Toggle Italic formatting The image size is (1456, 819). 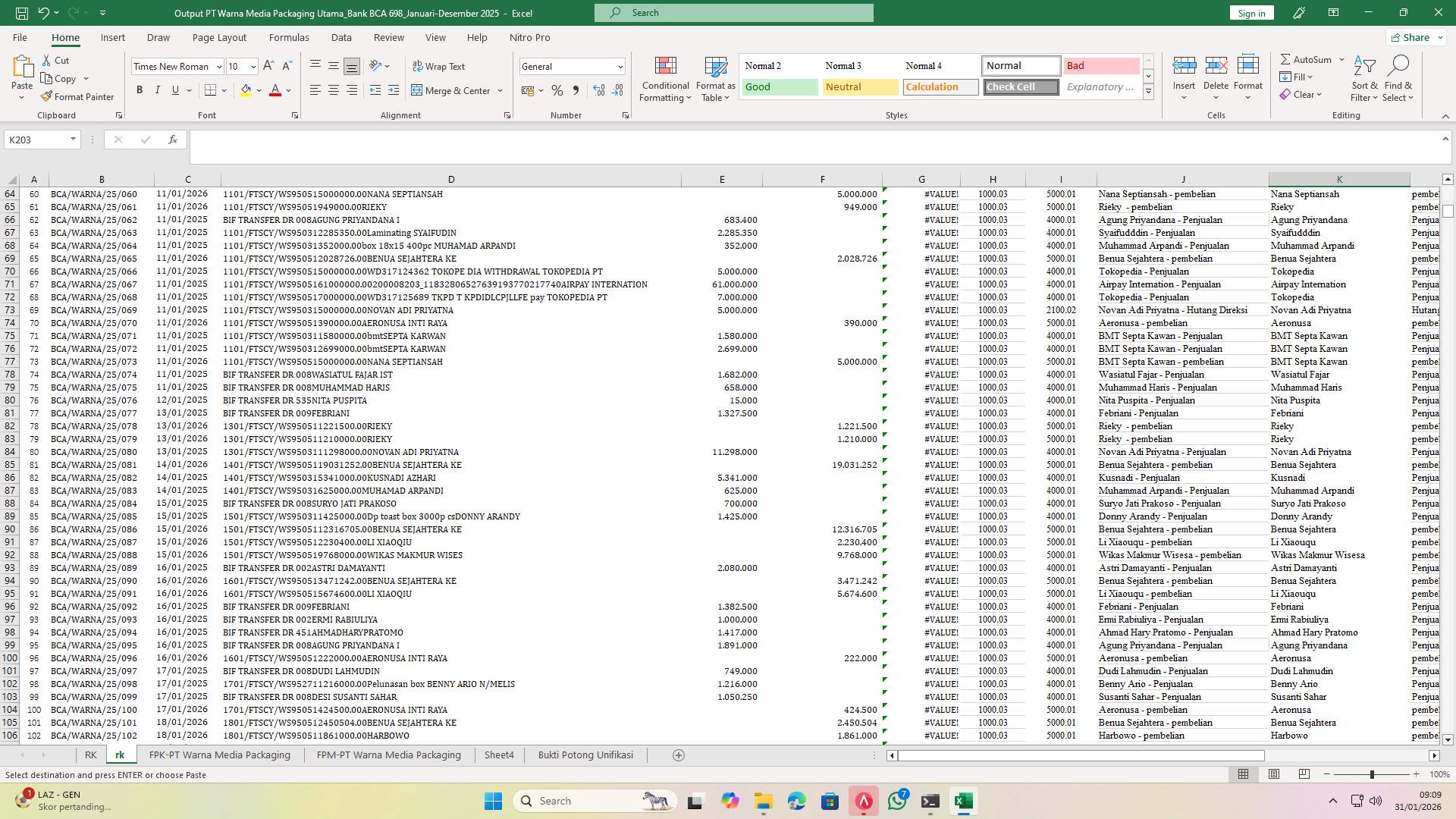[158, 89]
